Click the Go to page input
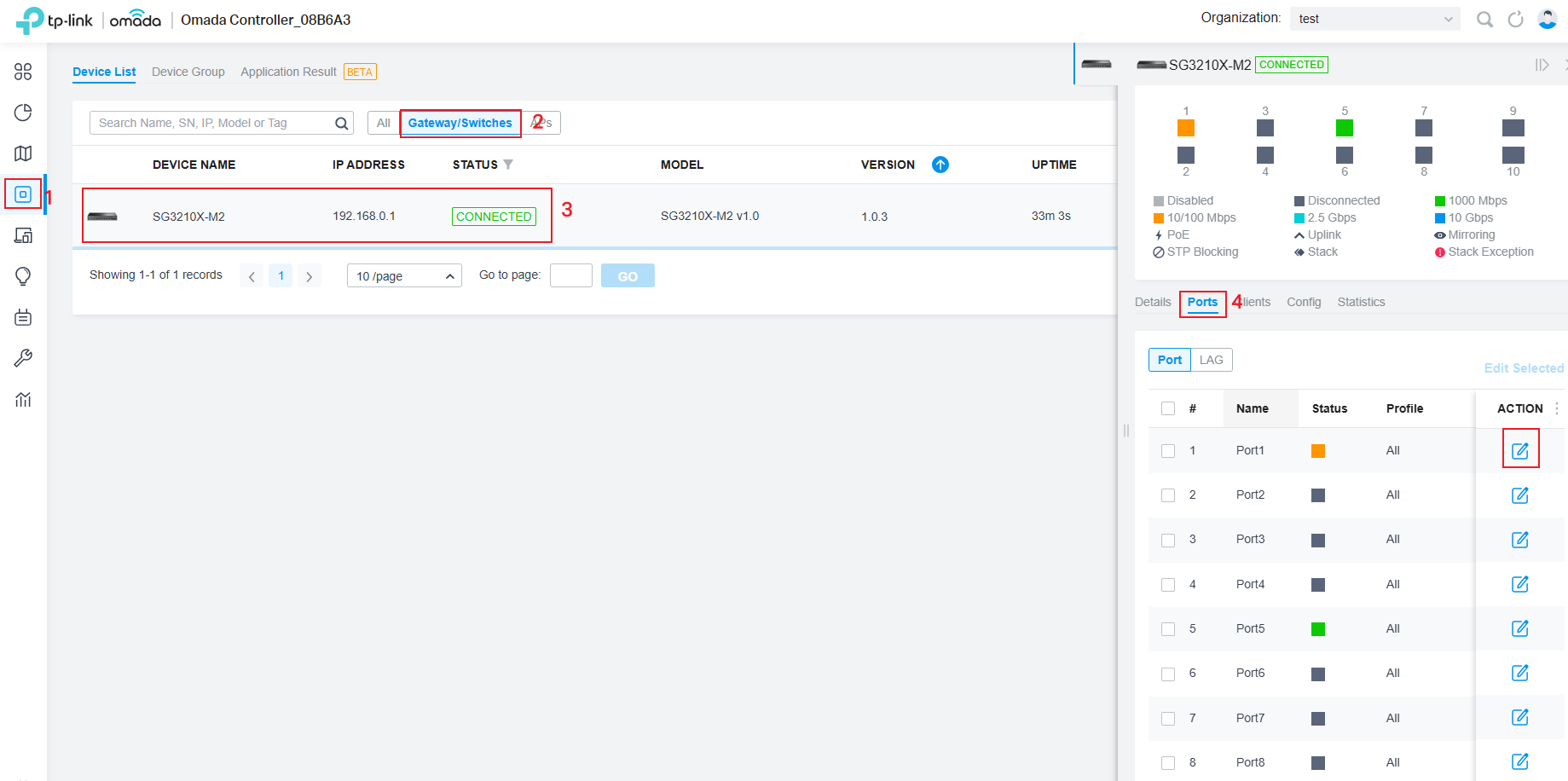 (x=571, y=275)
